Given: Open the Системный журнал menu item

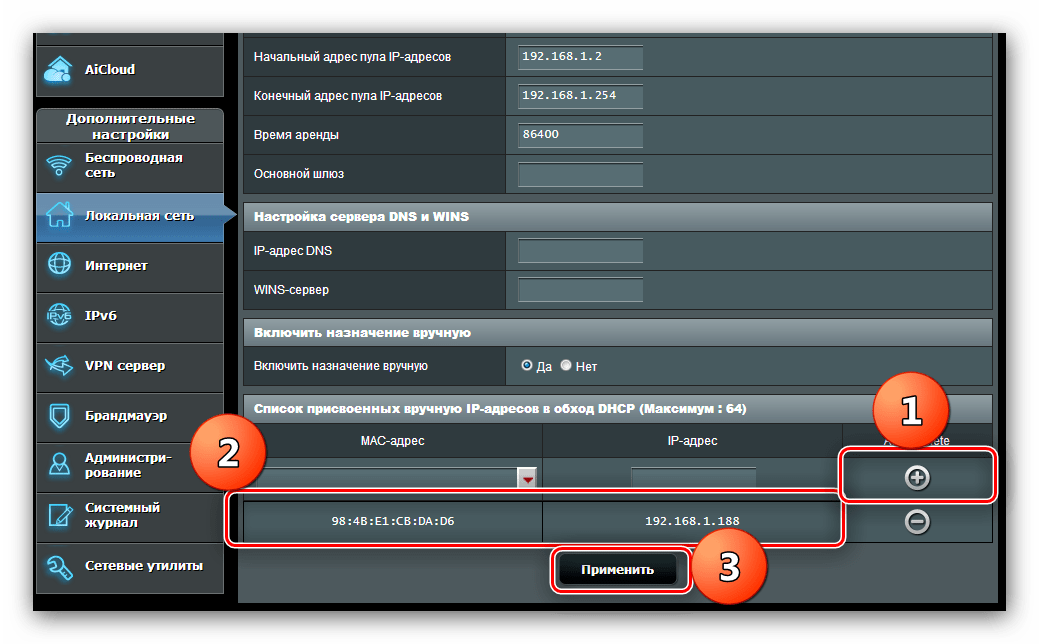Looking at the screenshot, I should [130, 517].
